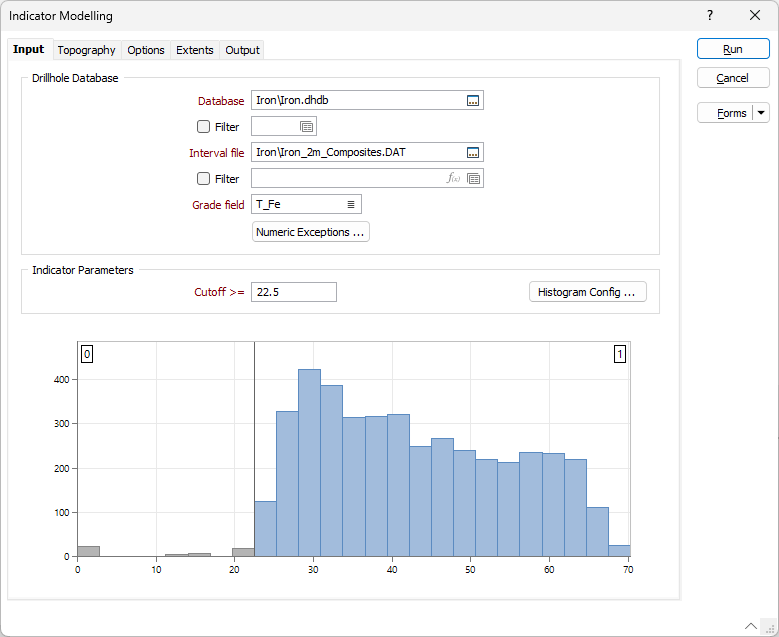
Task: Open the expression editor f(x) icon
Action: [453, 178]
